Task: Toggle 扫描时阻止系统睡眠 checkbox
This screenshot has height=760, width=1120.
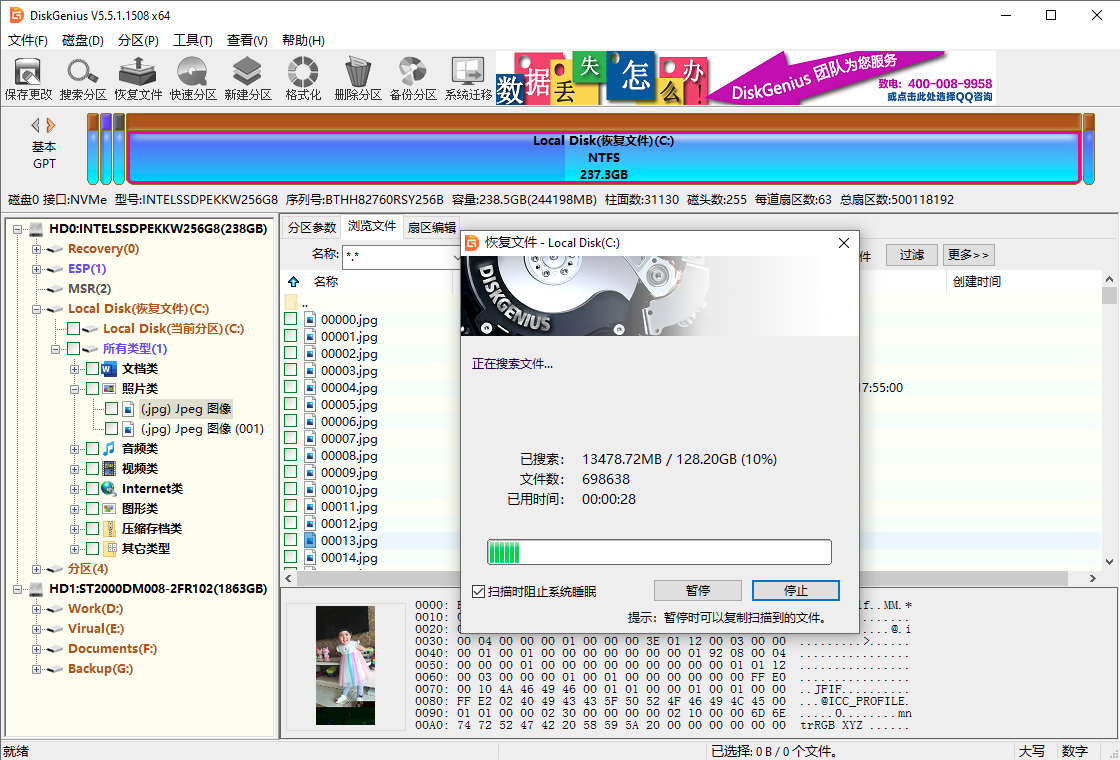Action: pyautogui.click(x=479, y=591)
